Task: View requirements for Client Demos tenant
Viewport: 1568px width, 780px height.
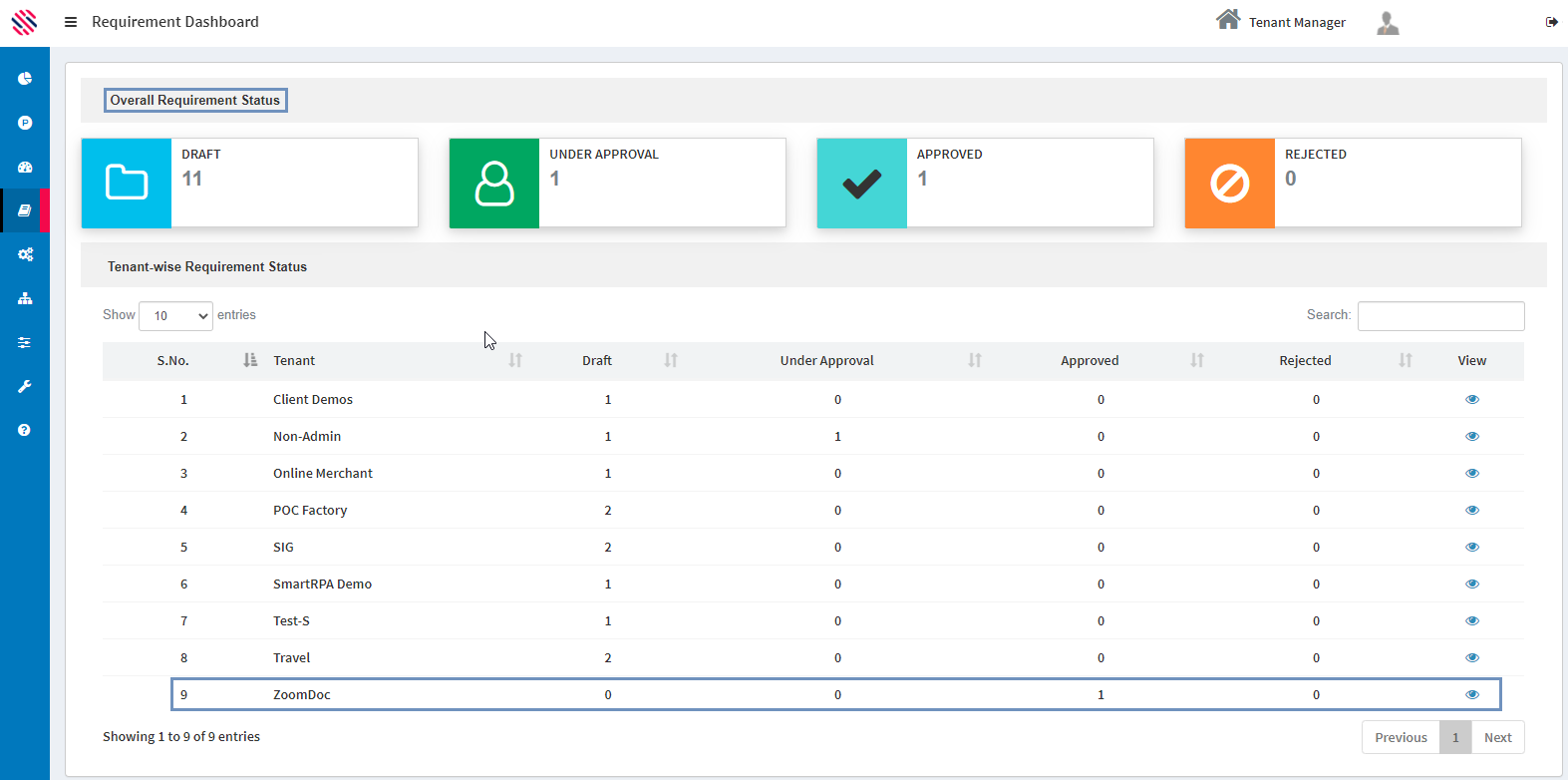Action: [x=1471, y=399]
